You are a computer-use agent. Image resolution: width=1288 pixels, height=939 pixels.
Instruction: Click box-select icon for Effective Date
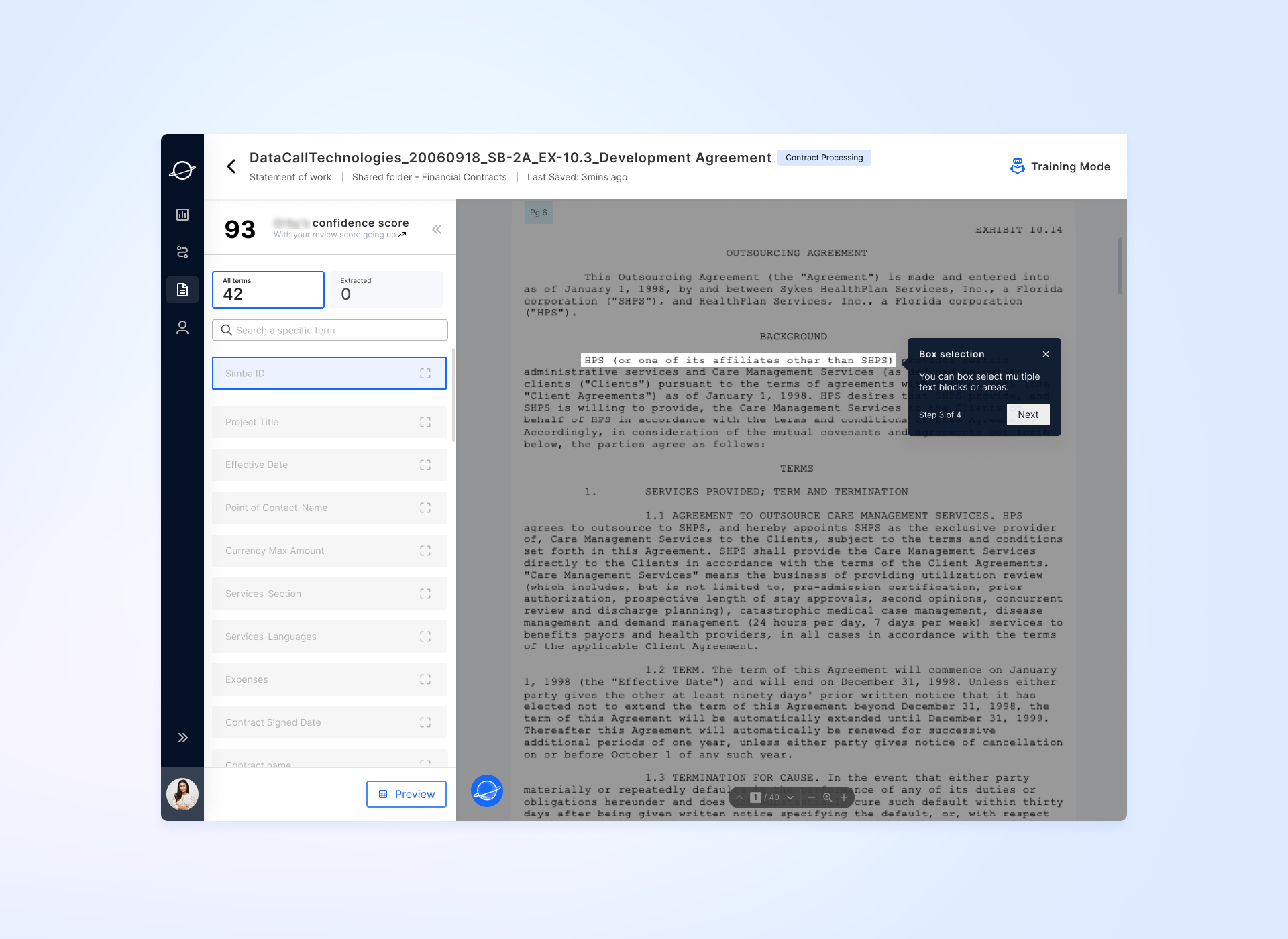pyautogui.click(x=425, y=465)
